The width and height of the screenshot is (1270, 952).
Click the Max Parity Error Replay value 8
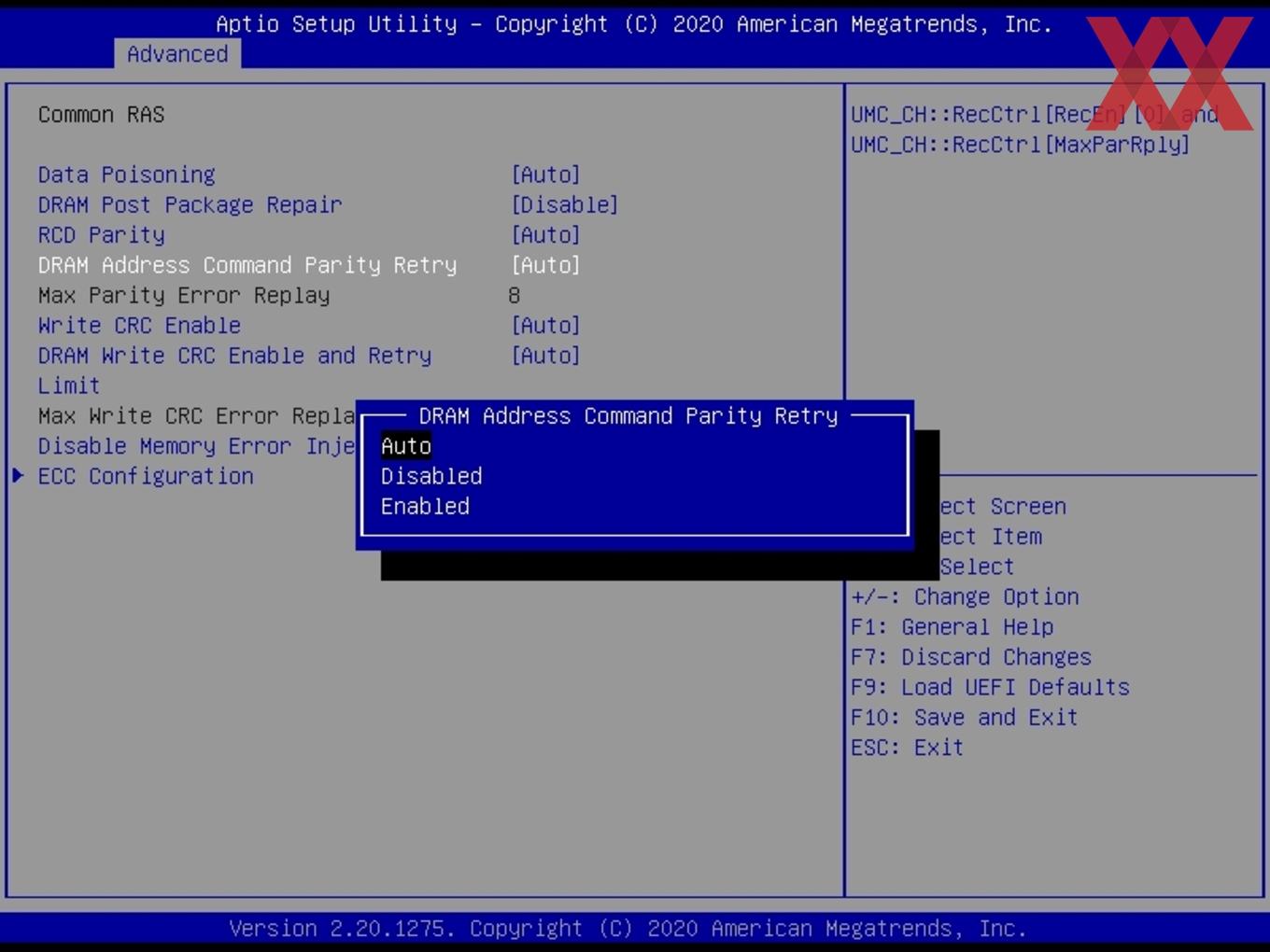(x=515, y=295)
